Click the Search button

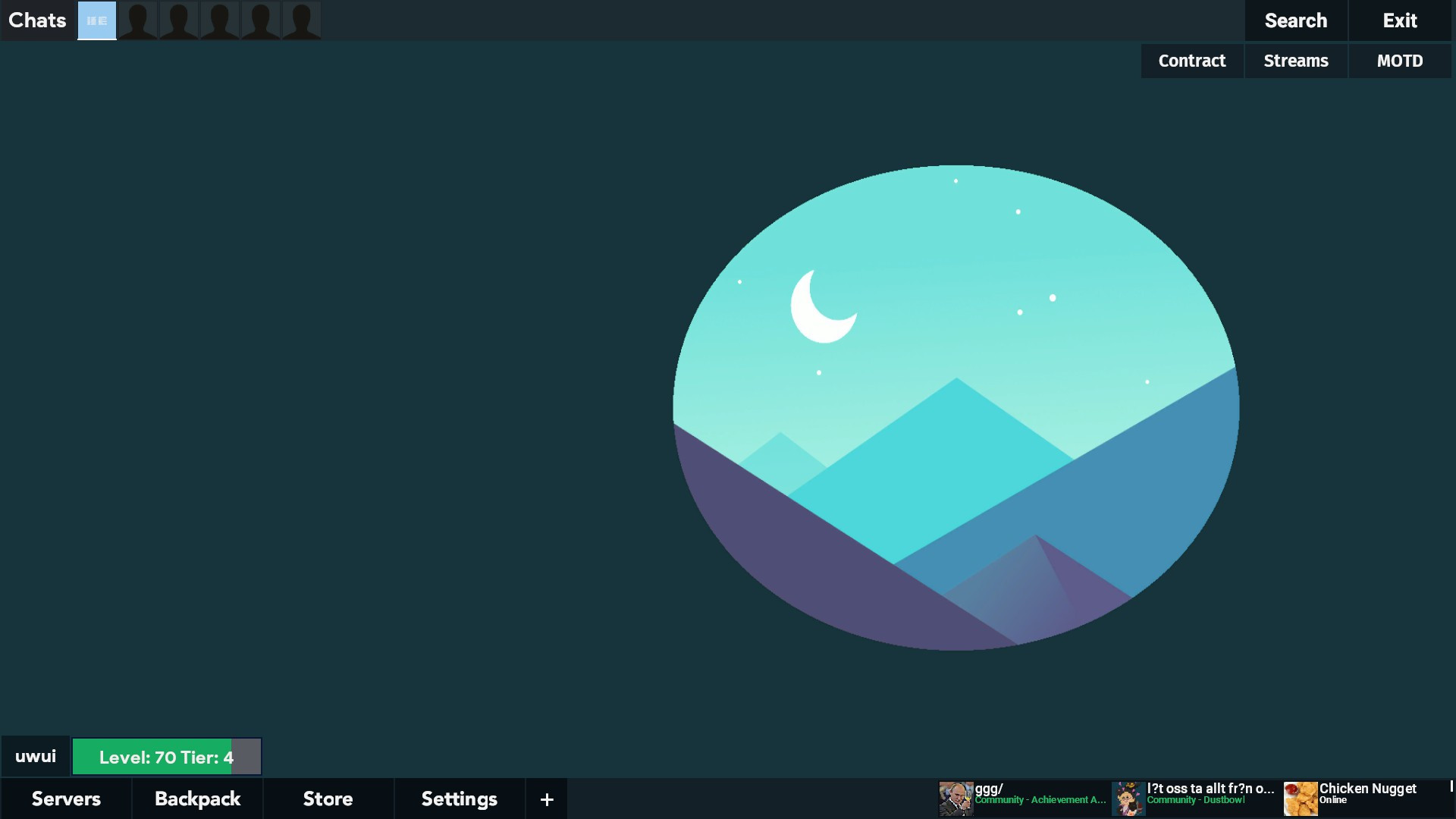[x=1296, y=20]
